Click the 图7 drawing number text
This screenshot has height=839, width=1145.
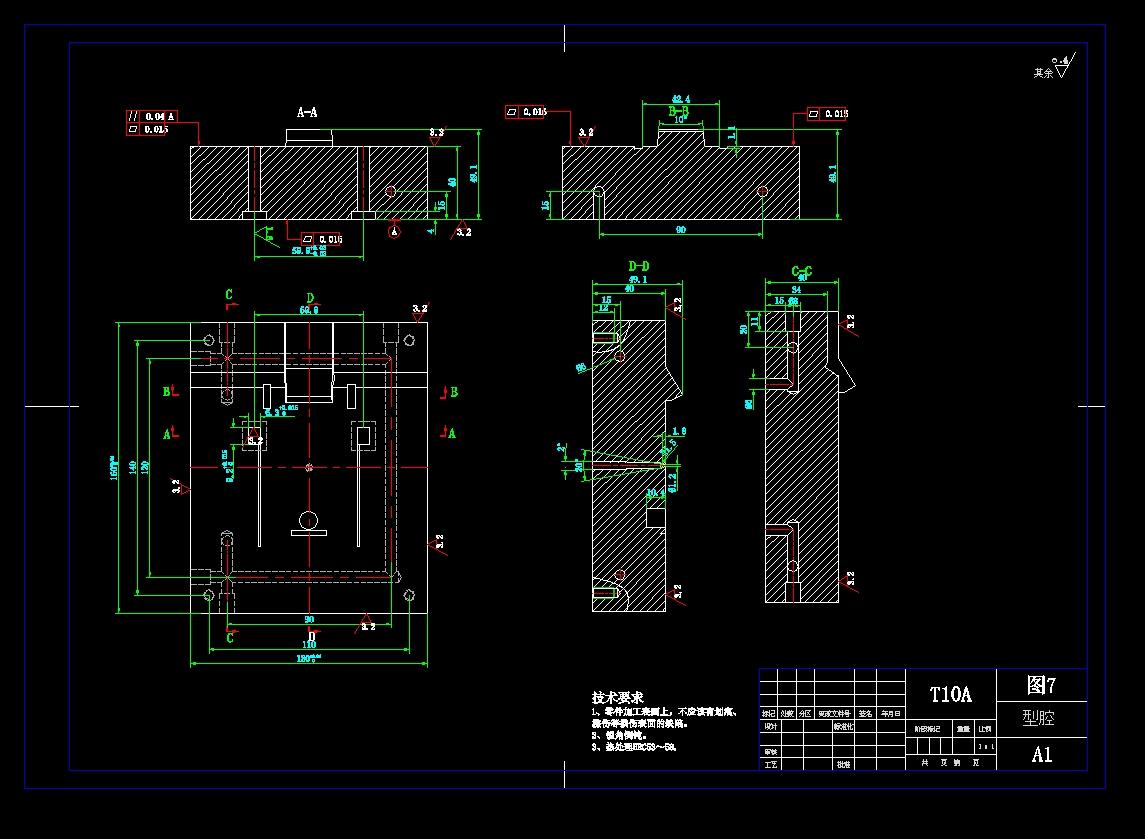pos(1041,685)
